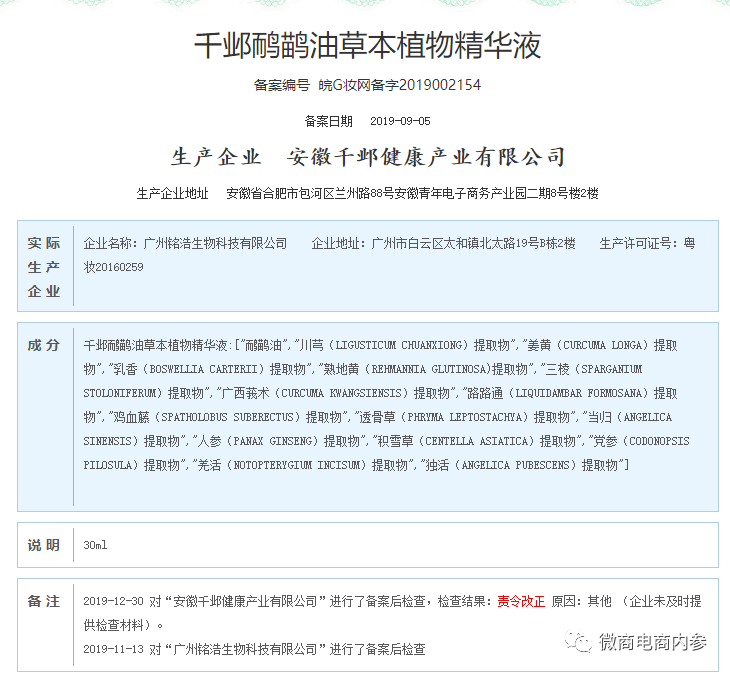Click the ingredient 人参 (PANAX GINSENG) 提取物
730x674 pixels.
coord(278,441)
